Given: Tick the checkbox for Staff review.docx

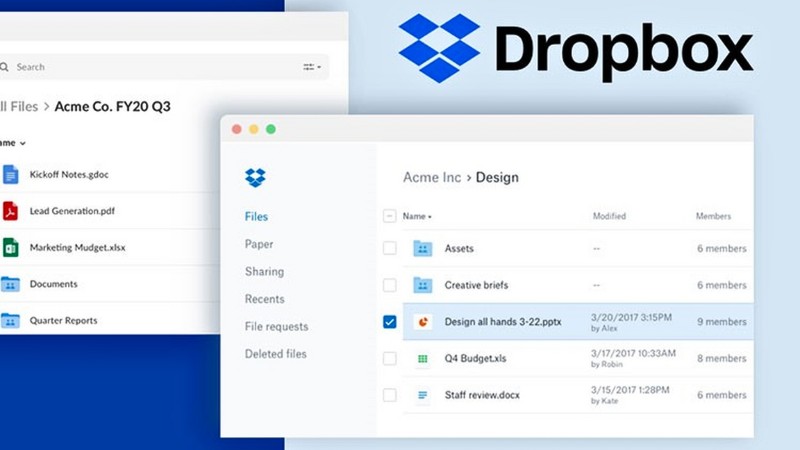Looking at the screenshot, I should [389, 395].
